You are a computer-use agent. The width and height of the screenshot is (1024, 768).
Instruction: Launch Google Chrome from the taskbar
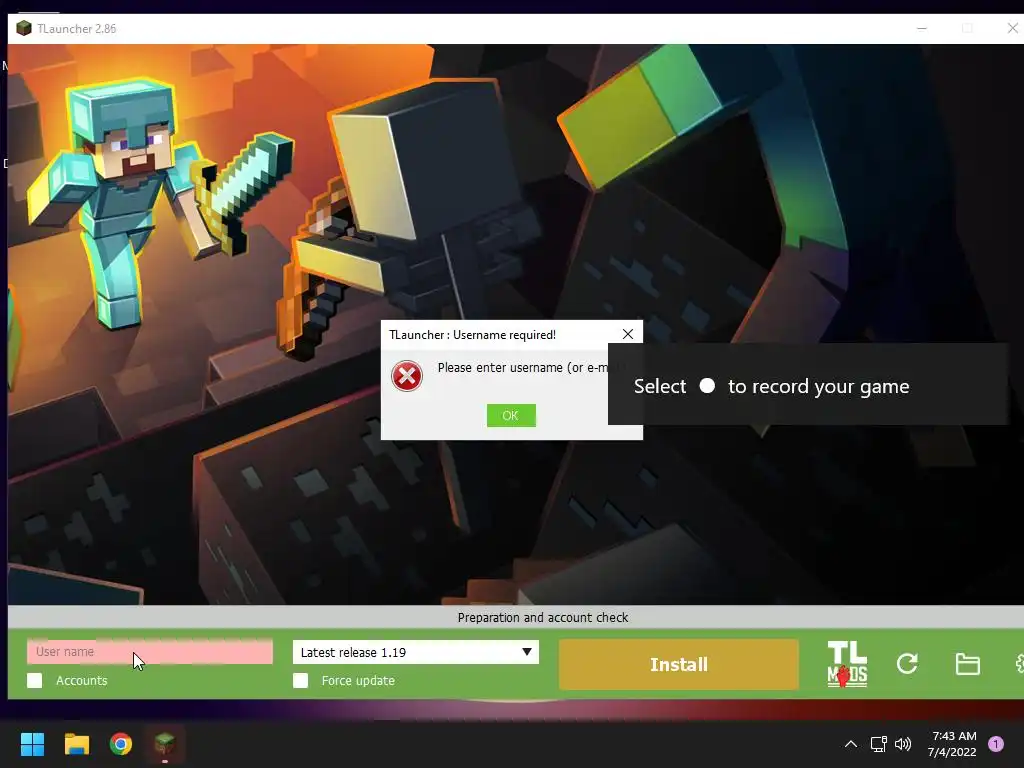point(121,744)
